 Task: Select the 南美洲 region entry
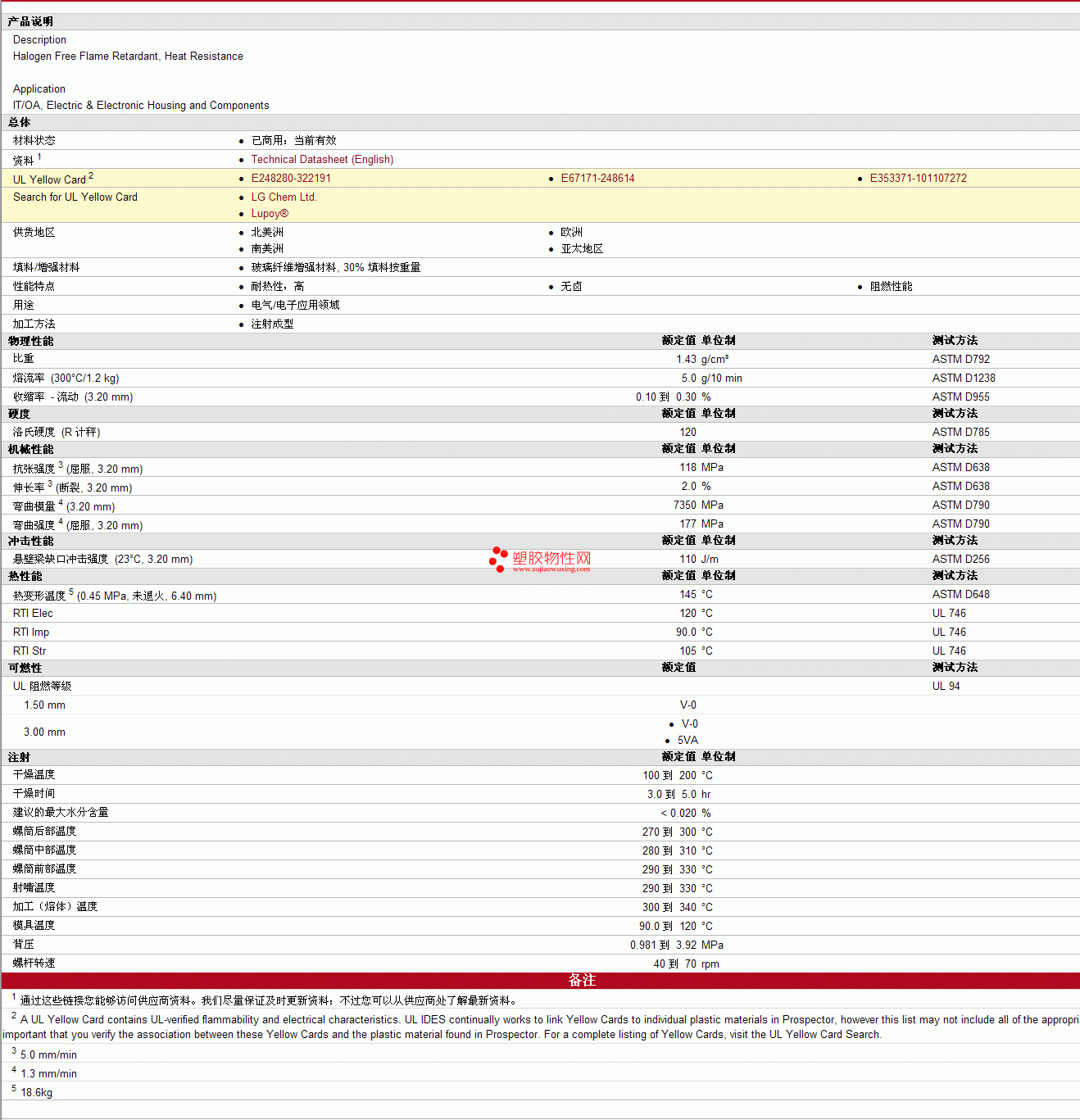pyautogui.click(x=267, y=249)
